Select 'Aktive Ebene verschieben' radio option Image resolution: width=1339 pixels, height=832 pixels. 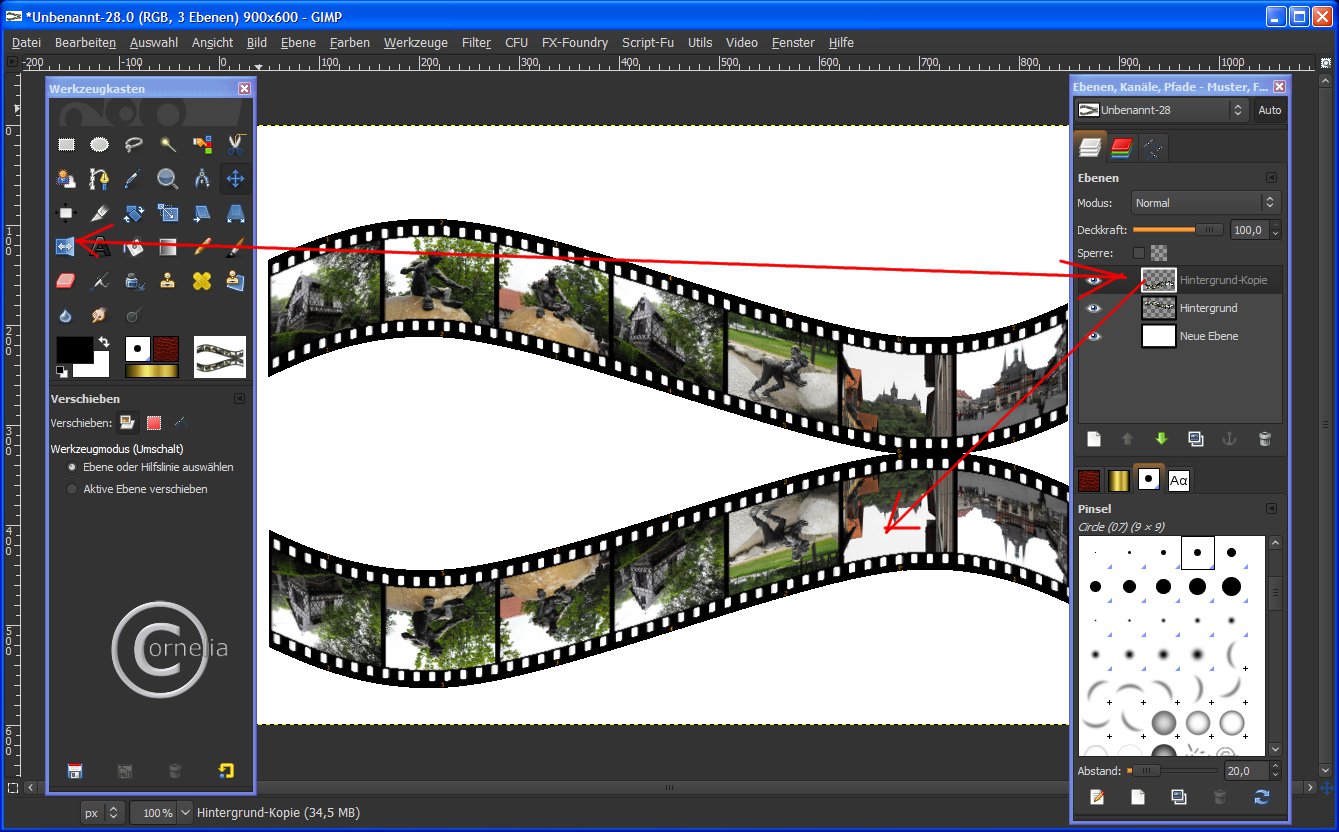(x=72, y=489)
